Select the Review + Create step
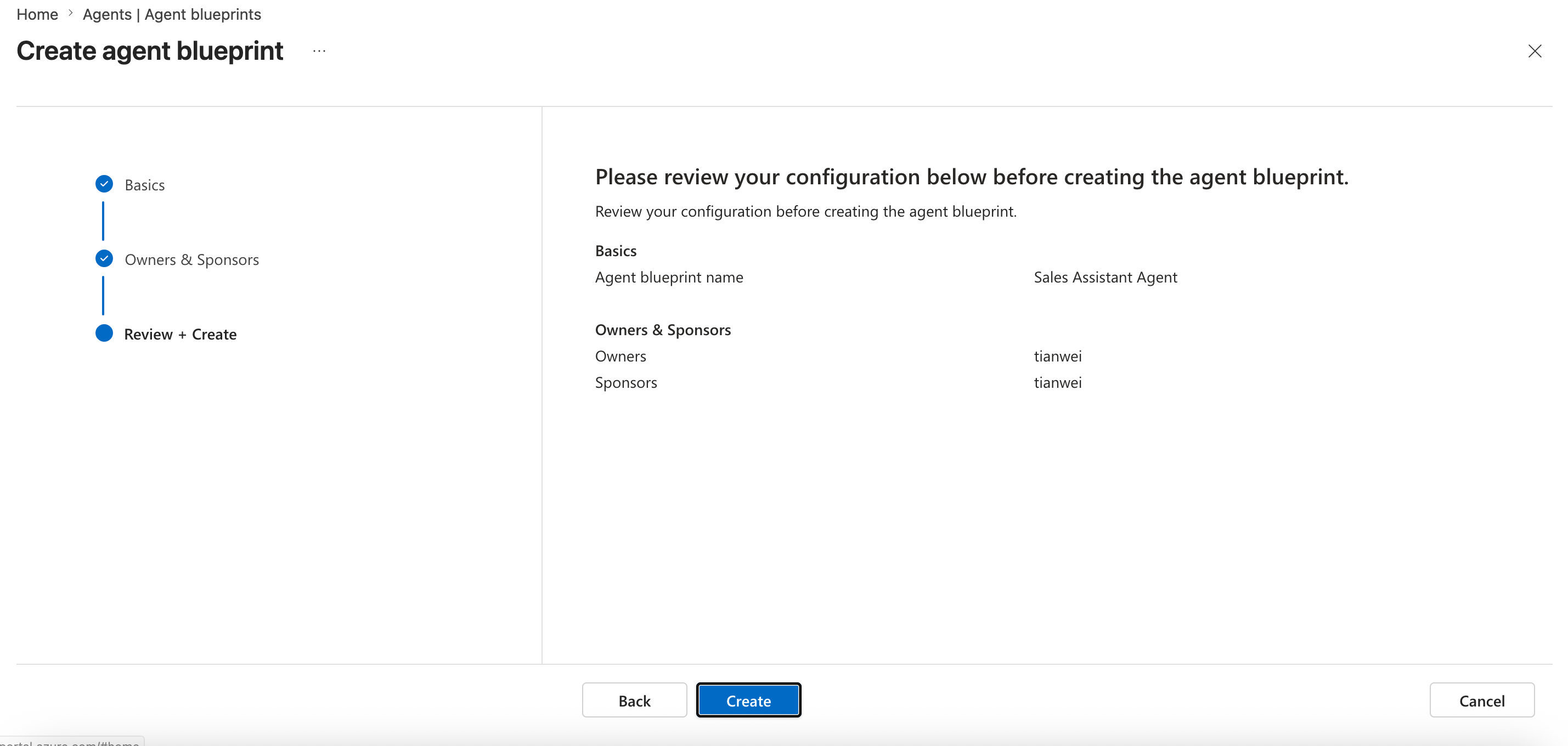This screenshot has width=1568, height=746. coord(180,335)
